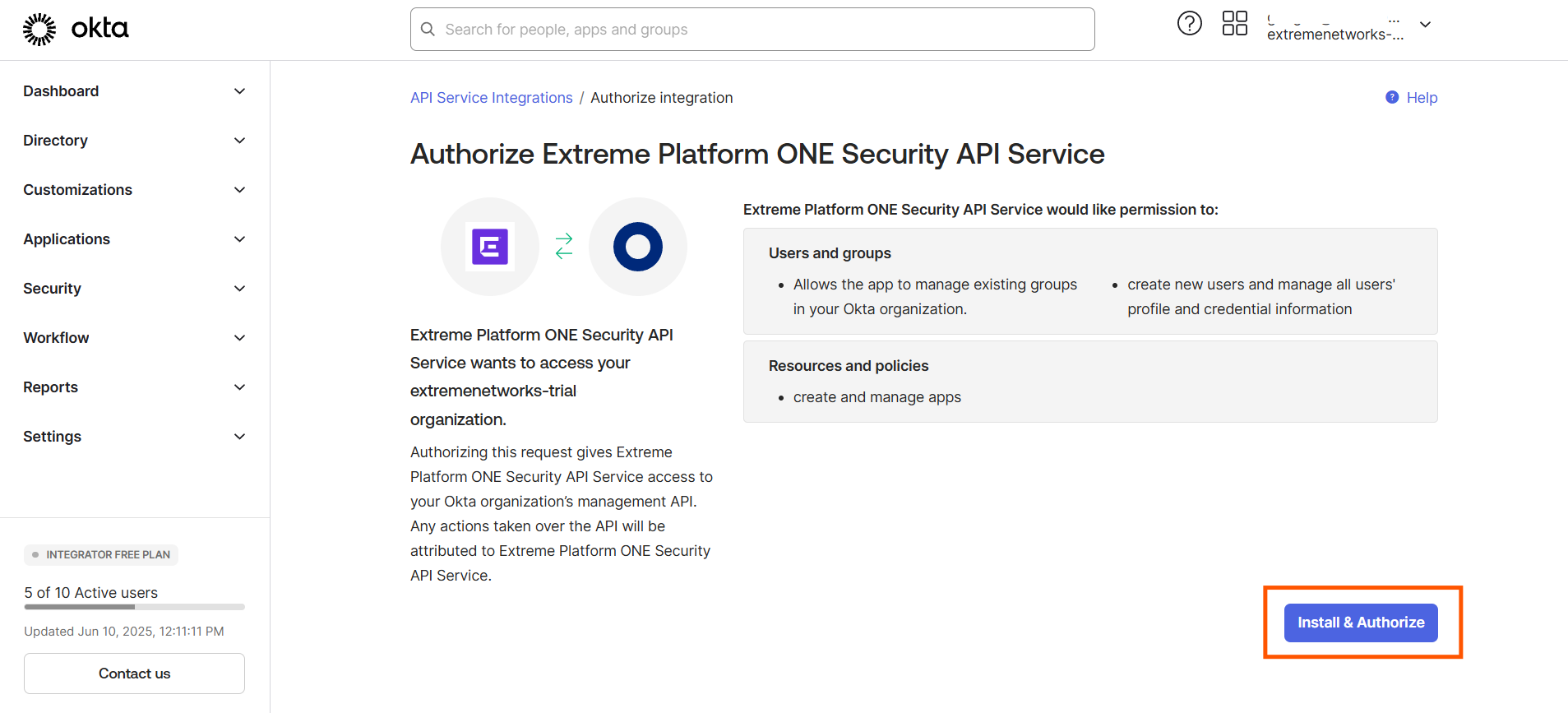Viewport: 1568px width, 713px height.
Task: Click the Integrator Free Plan badge
Action: tap(101, 555)
